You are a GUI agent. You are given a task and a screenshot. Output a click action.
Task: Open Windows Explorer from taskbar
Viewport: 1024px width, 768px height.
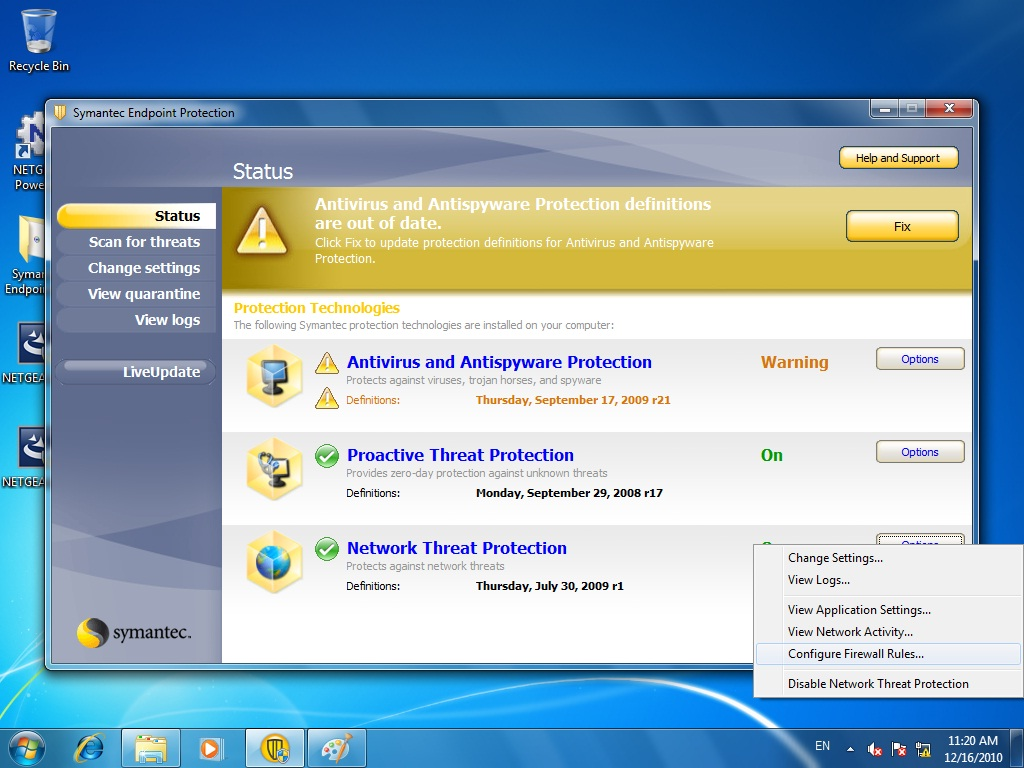click(151, 748)
